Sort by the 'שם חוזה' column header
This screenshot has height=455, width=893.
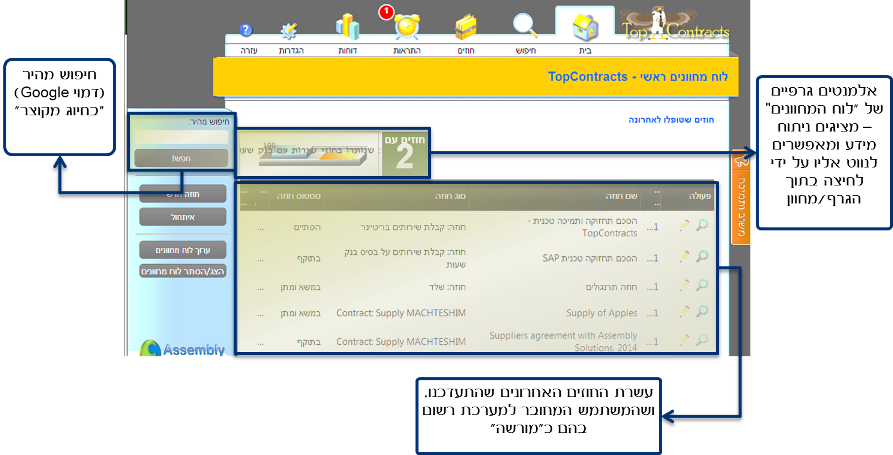(x=621, y=196)
